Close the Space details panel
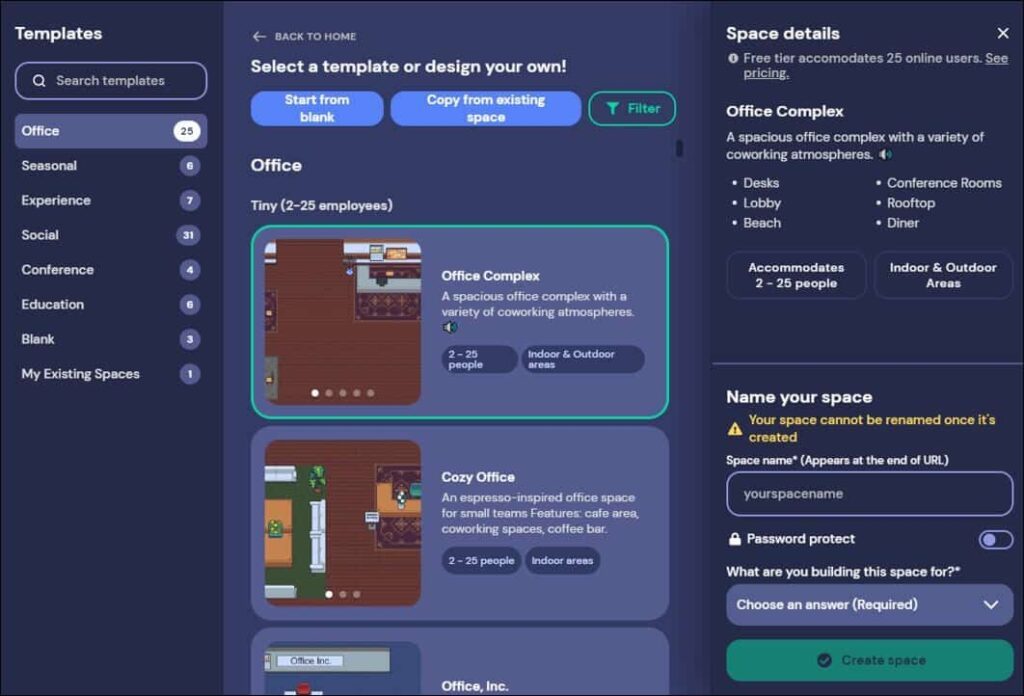 [1002, 33]
